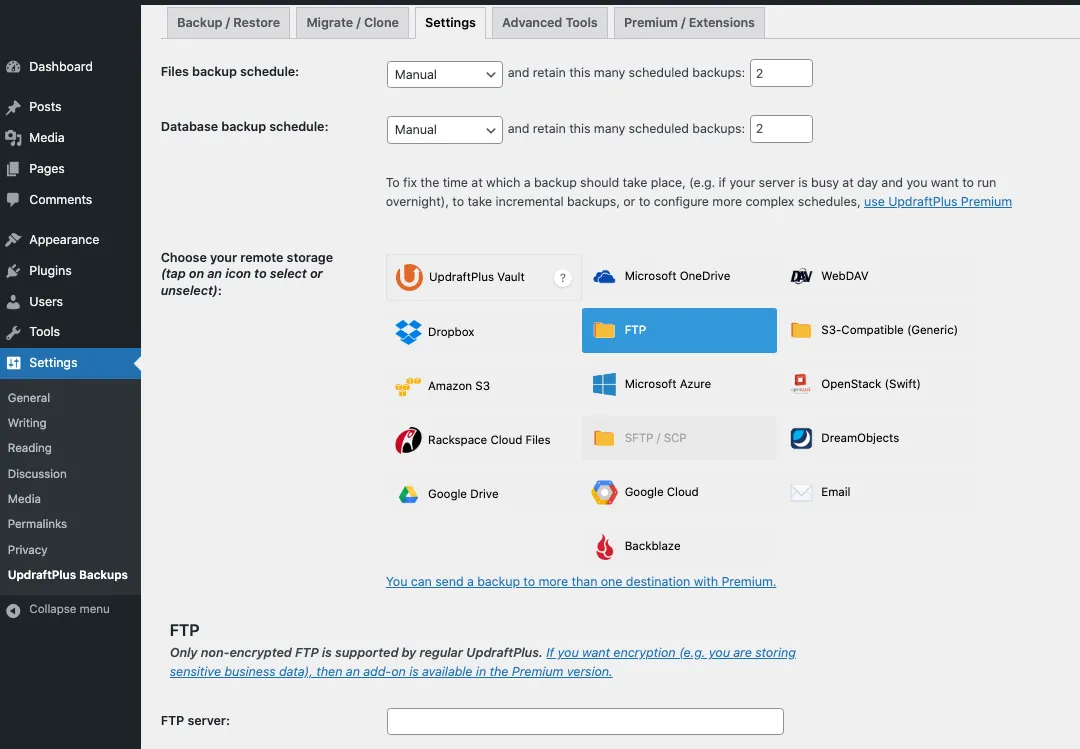Screen dimensions: 1080x749
Task: Select the S3-Compatible (Generic) folder icon
Action: [x=801, y=330]
